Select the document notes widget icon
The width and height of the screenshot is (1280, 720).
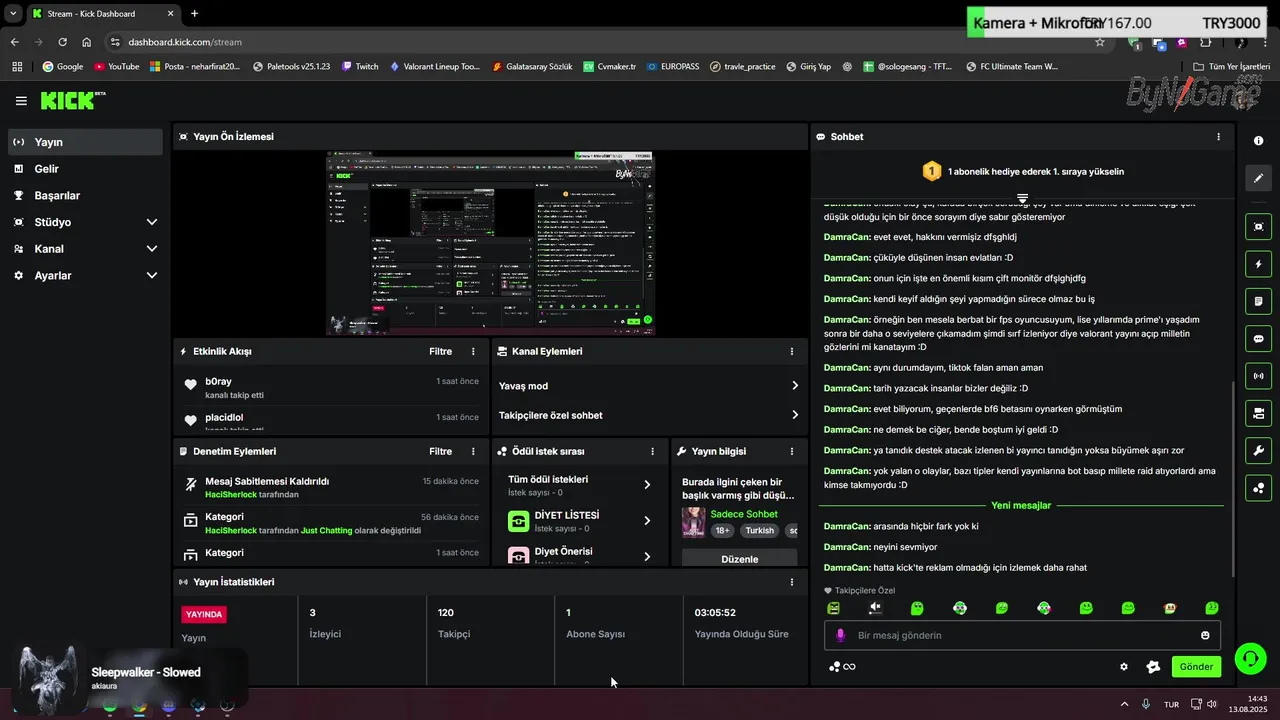(1258, 301)
